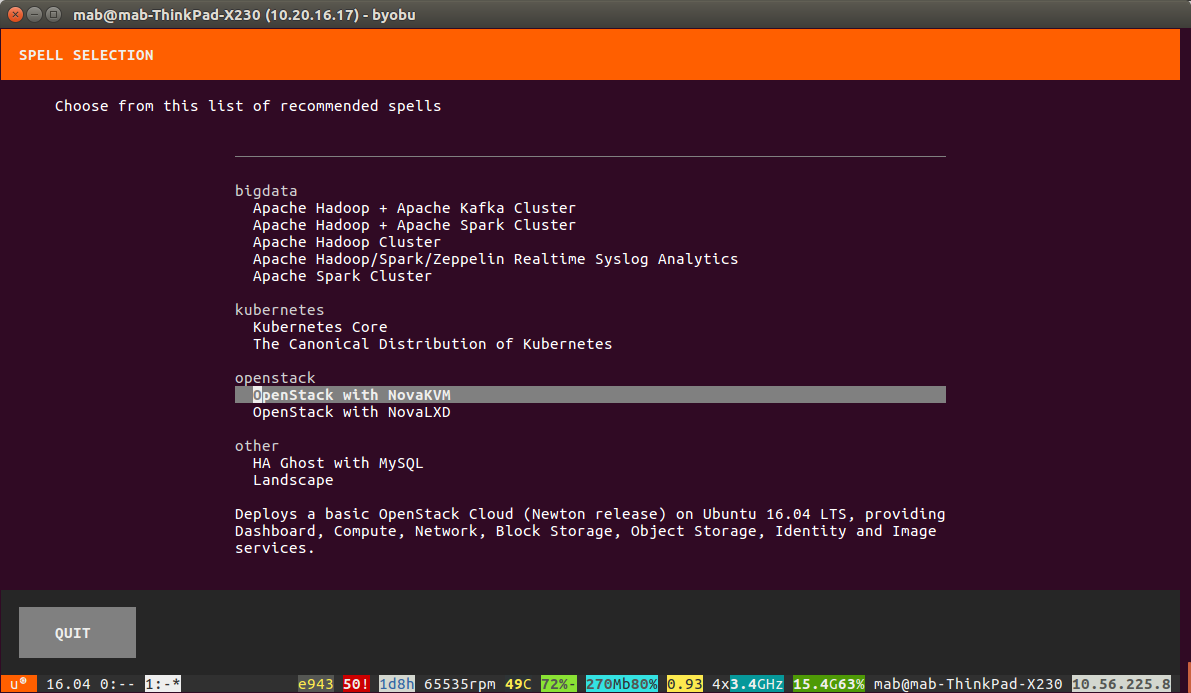
Task: Minimize the byobu terminal window
Action: pos(34,14)
